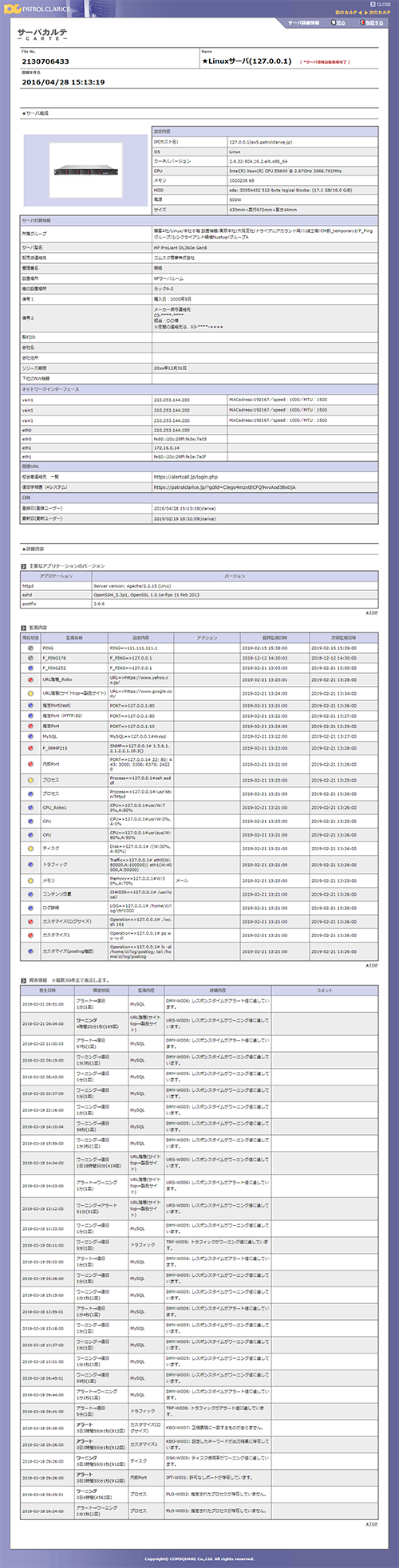Go to the previous carte (前のカルテ)
399x1568 pixels.
[x=347, y=13]
